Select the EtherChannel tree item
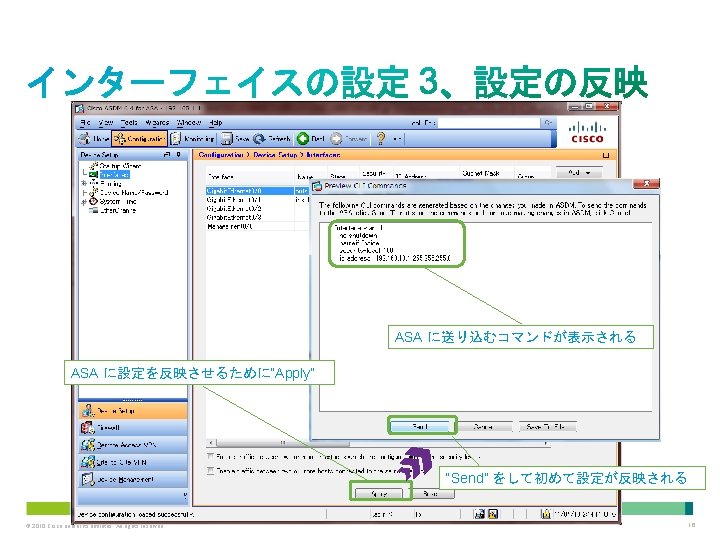 118,210
